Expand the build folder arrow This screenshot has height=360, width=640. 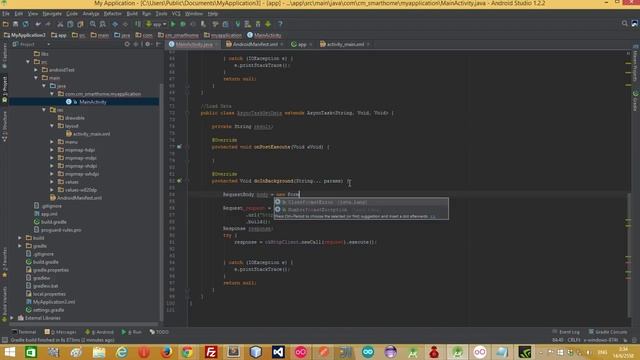coord(20,238)
